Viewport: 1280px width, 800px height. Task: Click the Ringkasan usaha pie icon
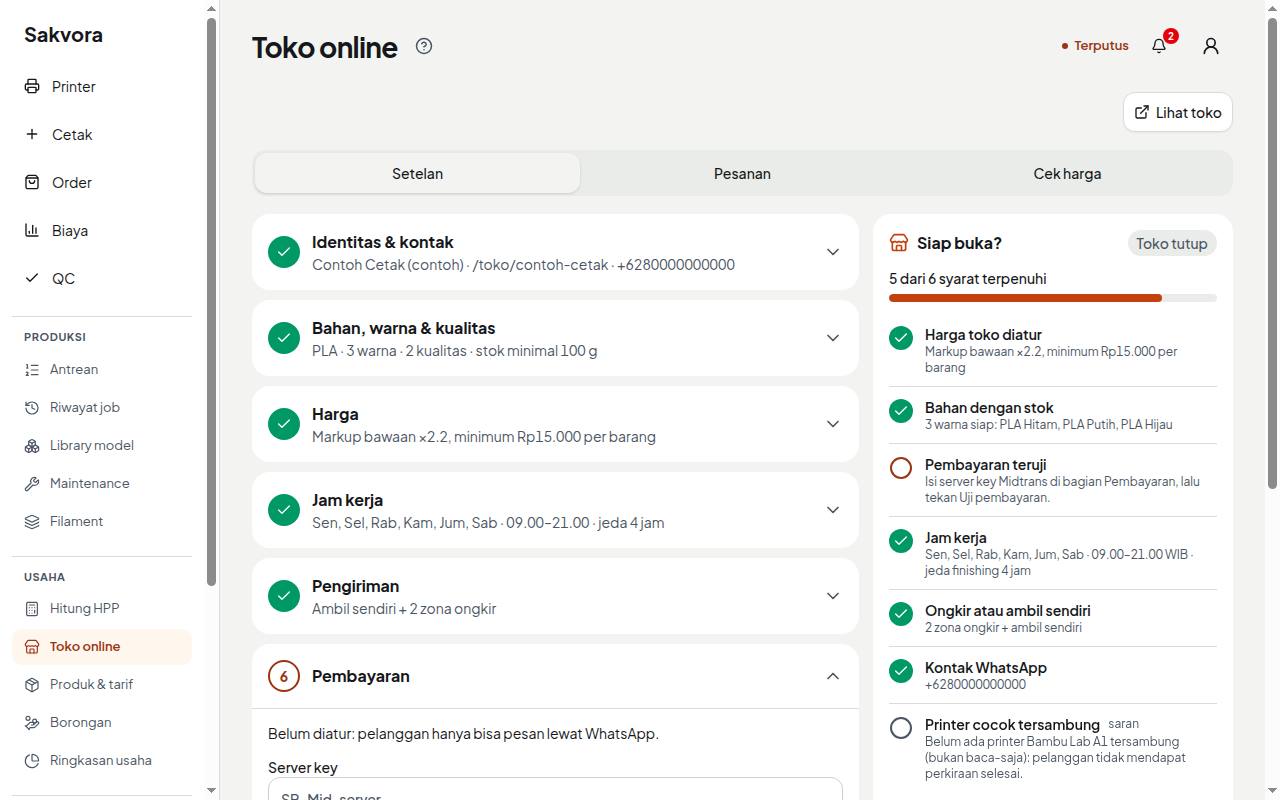32,761
